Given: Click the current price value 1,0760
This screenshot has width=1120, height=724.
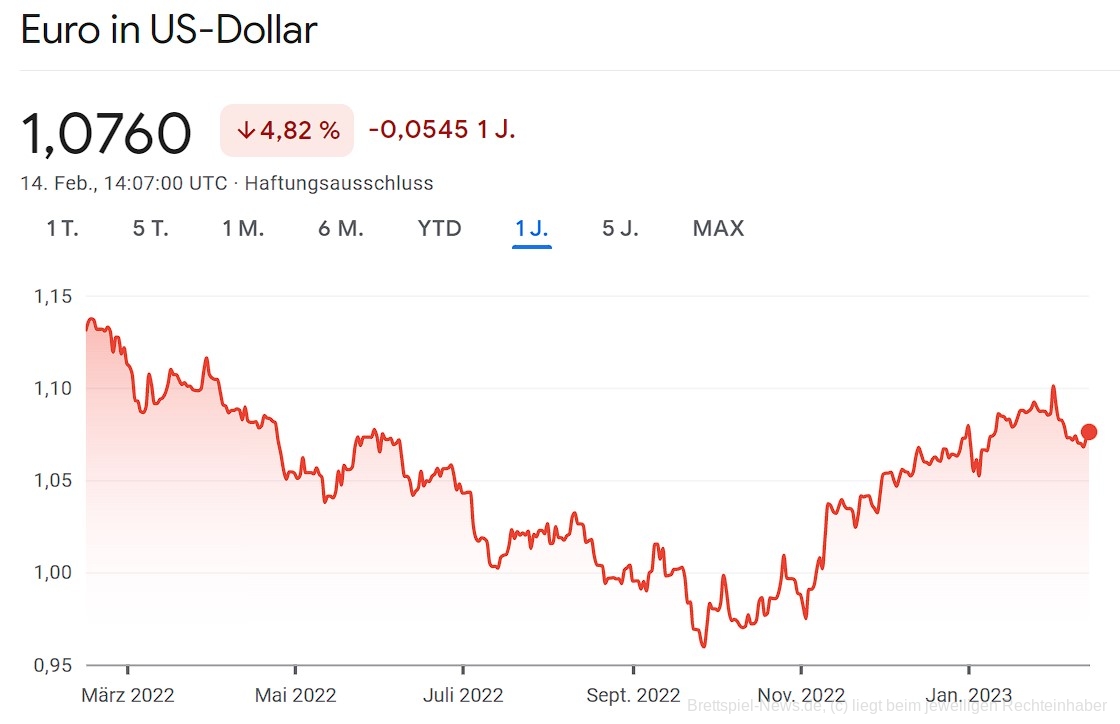Looking at the screenshot, I should (x=107, y=130).
